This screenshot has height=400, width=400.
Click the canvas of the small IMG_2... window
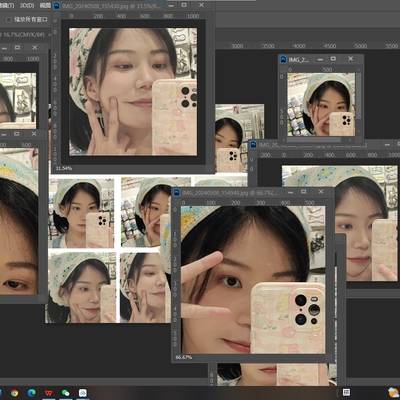click(x=321, y=105)
